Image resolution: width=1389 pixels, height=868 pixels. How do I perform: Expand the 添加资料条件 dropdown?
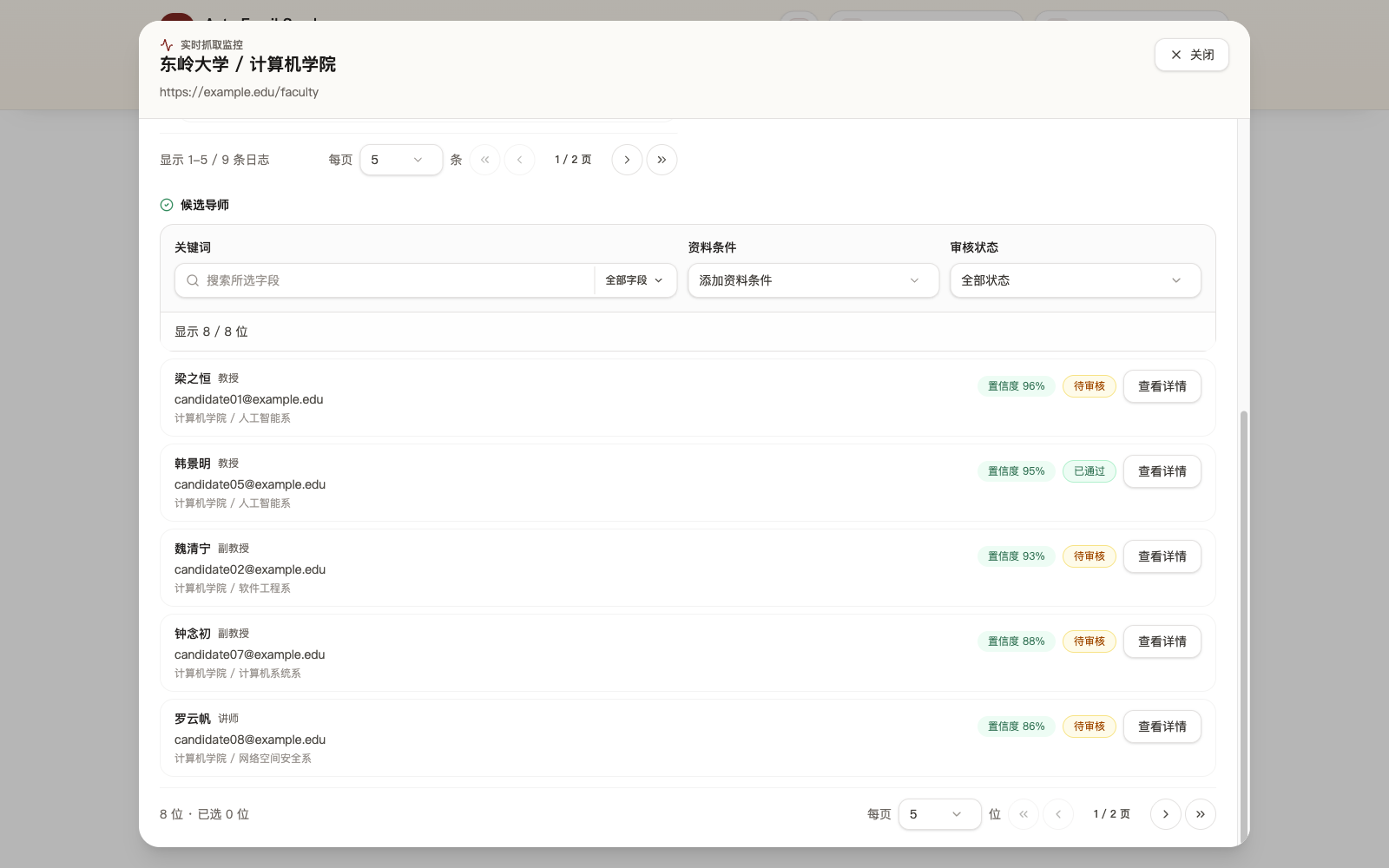(x=813, y=280)
